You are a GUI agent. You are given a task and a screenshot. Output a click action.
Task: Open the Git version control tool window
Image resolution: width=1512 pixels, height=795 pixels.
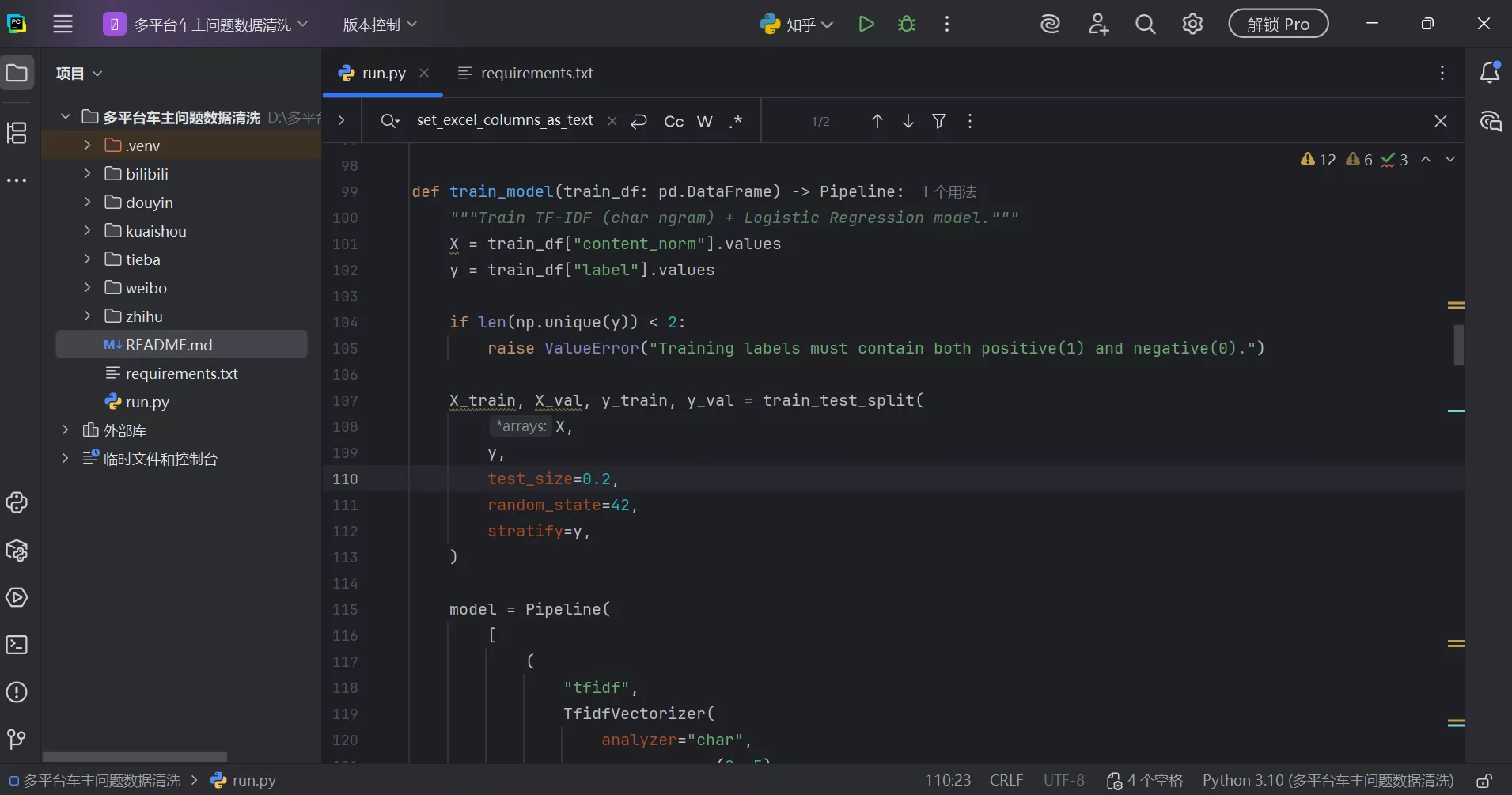(x=17, y=740)
